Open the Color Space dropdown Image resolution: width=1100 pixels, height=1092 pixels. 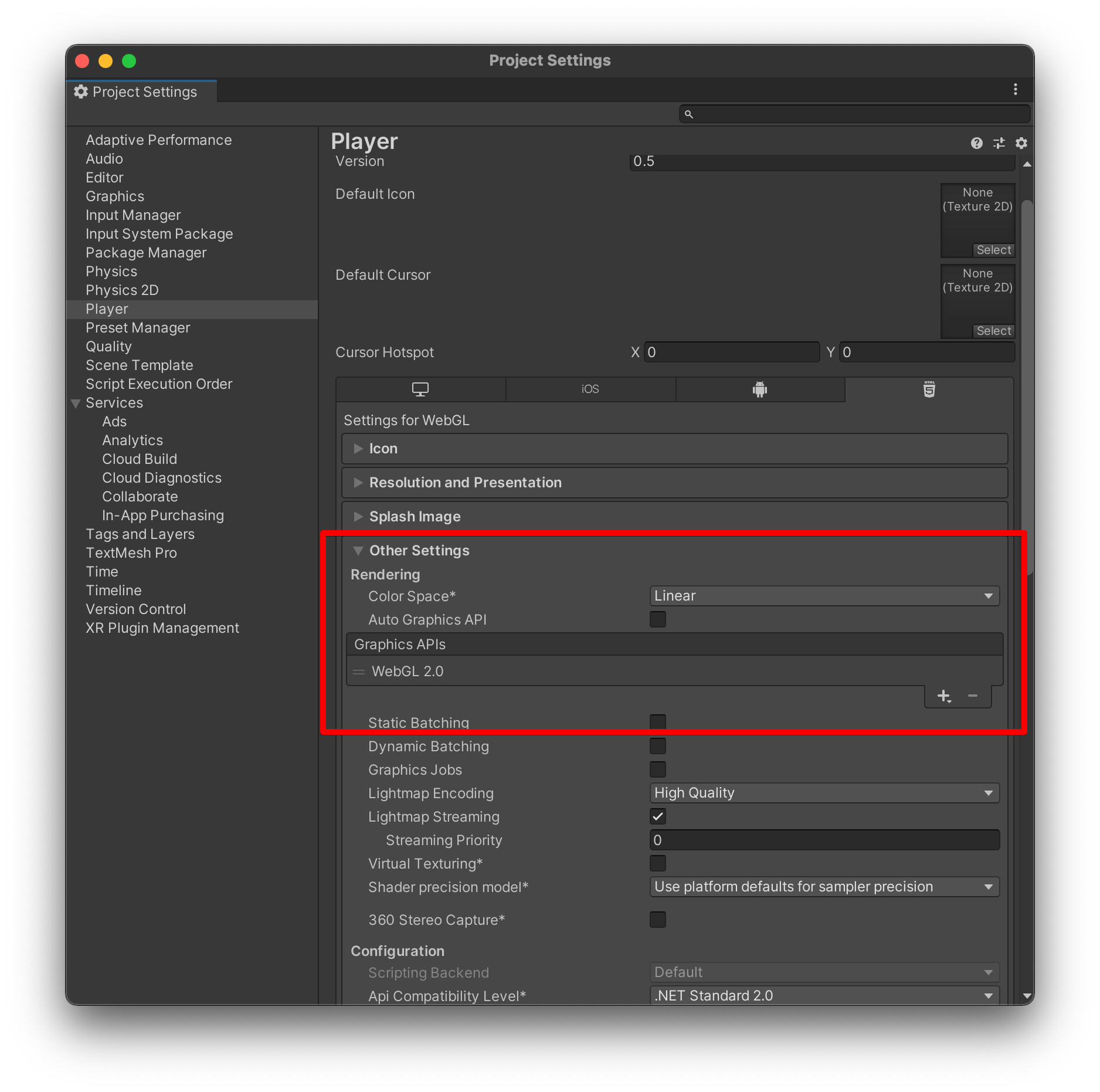[824, 596]
